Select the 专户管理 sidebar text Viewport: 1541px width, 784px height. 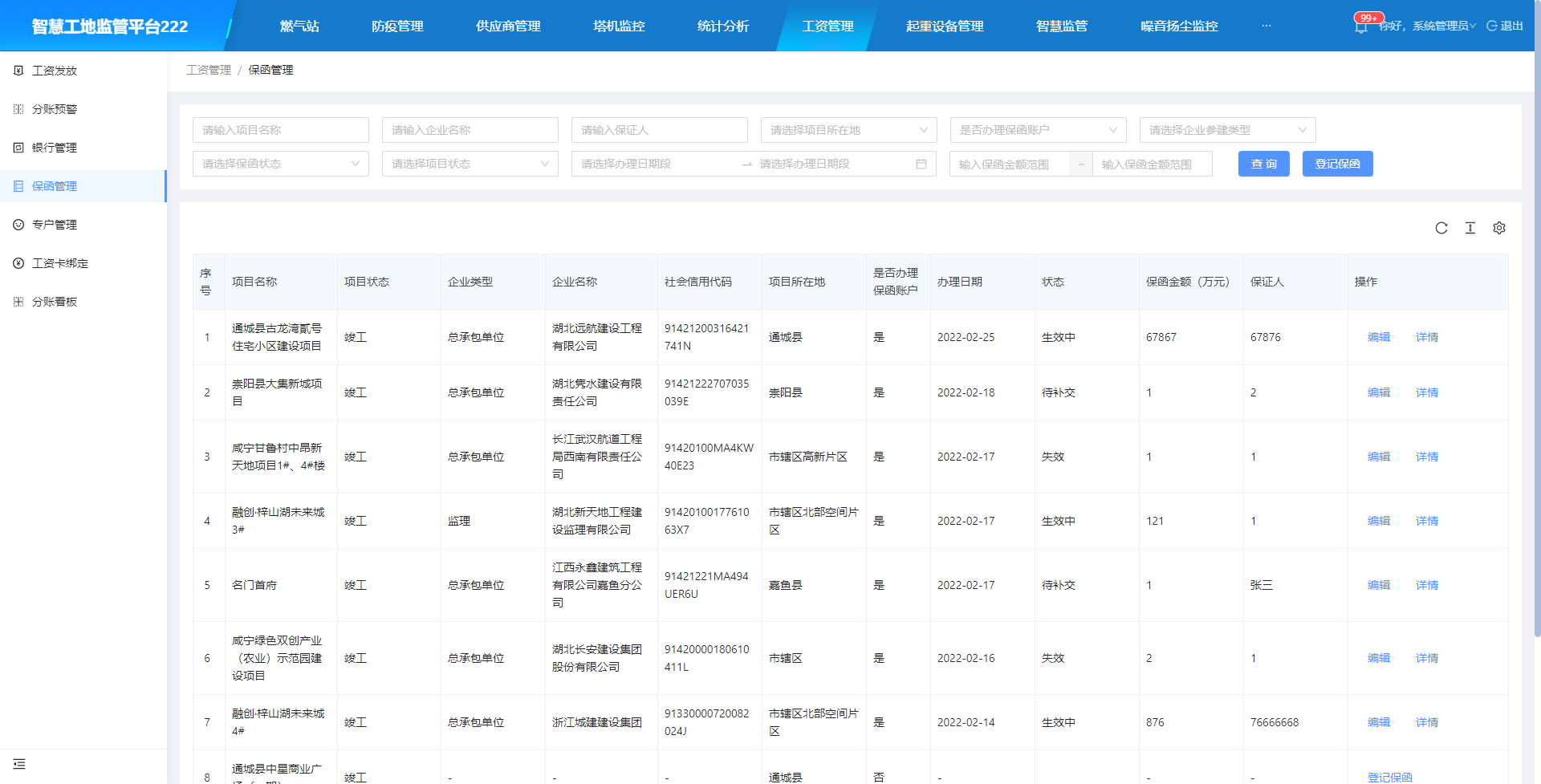tap(55, 225)
